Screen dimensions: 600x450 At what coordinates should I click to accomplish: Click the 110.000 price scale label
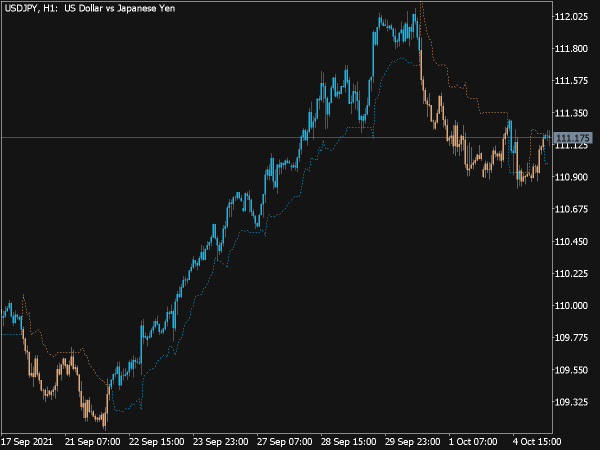click(x=571, y=306)
